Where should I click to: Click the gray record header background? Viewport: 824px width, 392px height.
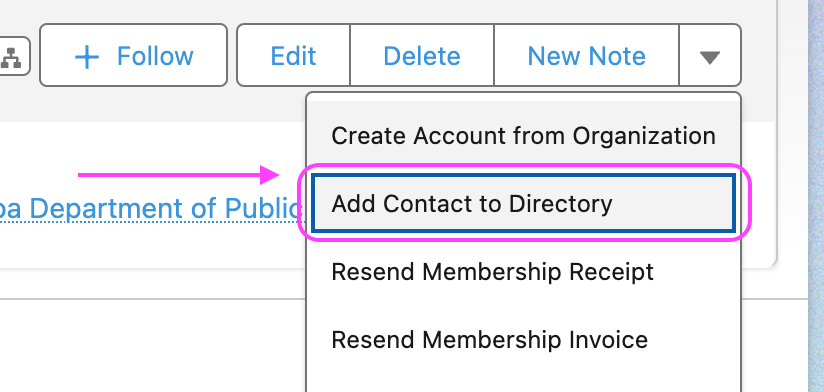(152, 105)
